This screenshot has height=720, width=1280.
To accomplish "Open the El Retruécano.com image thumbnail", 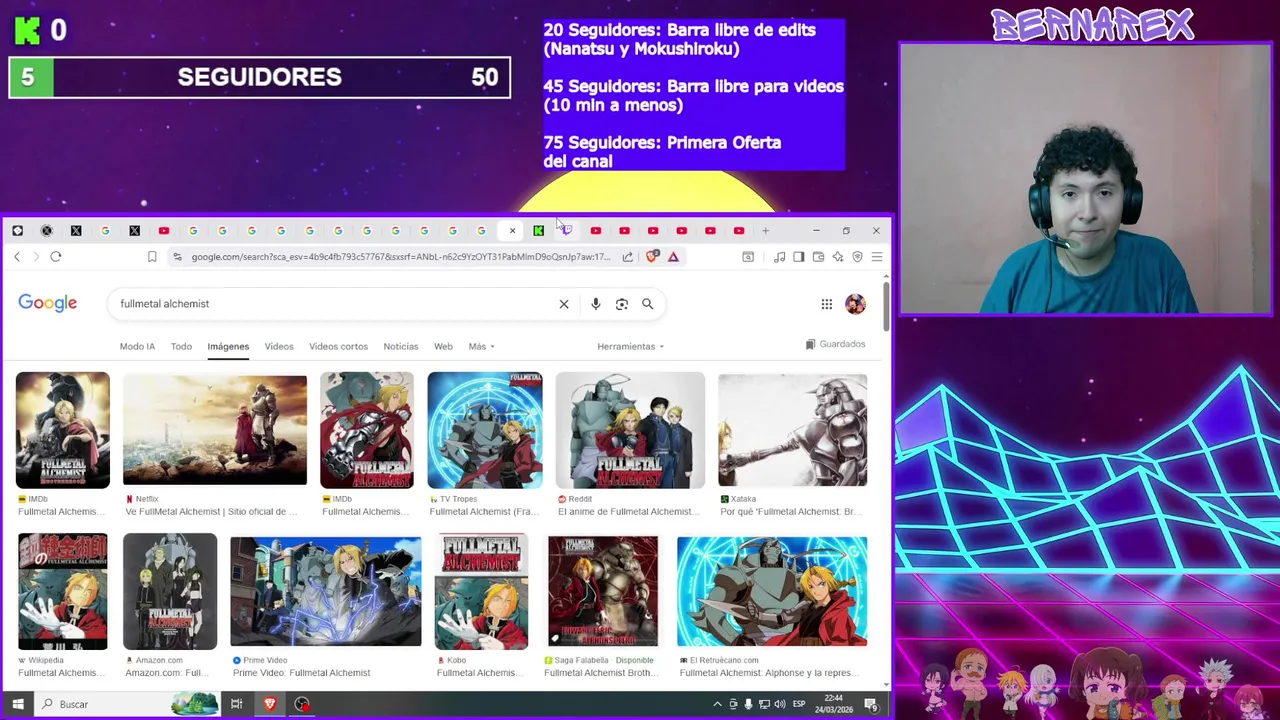I will 772,592.
